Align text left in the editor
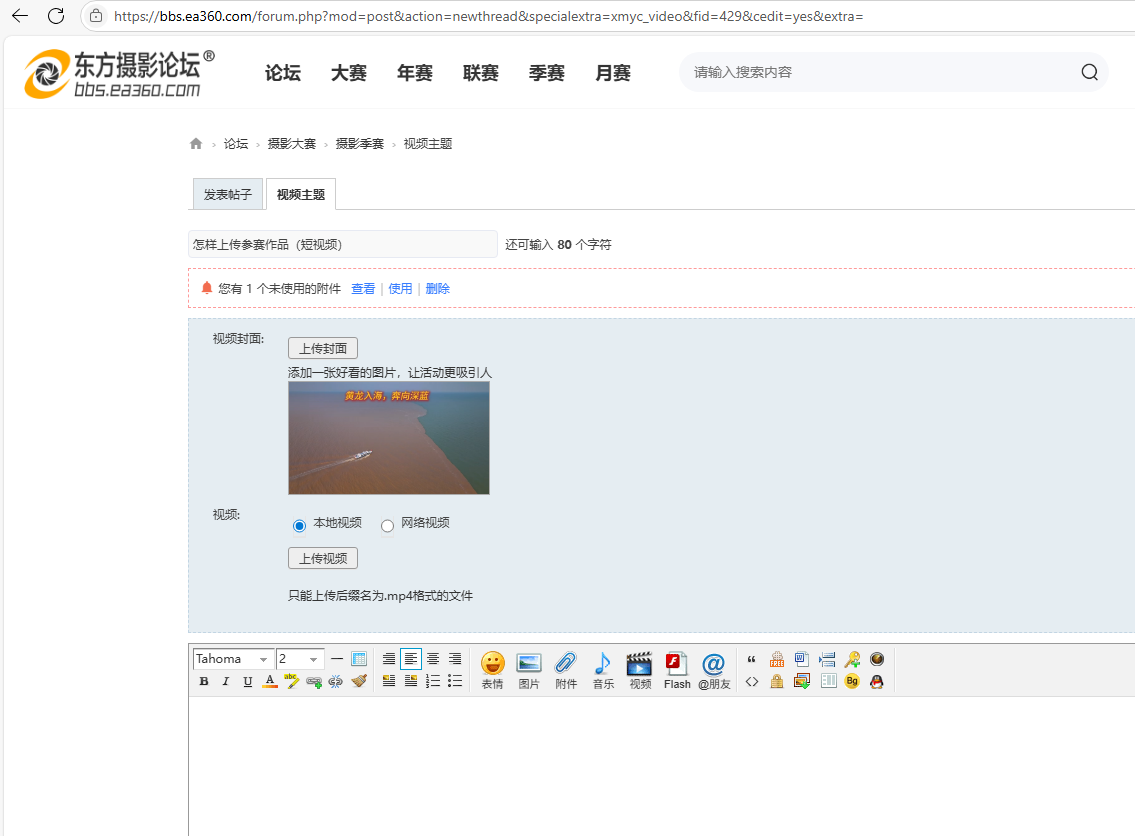 [x=410, y=659]
